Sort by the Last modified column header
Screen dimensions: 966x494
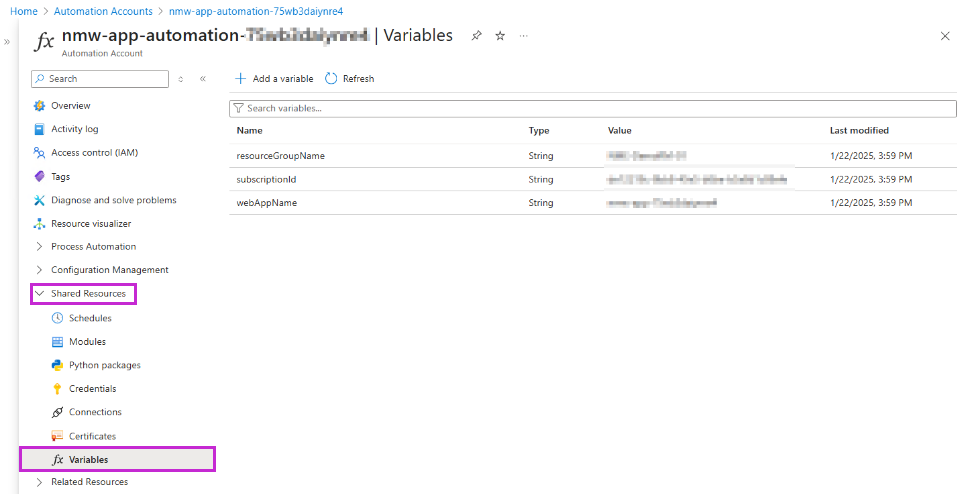pos(859,131)
